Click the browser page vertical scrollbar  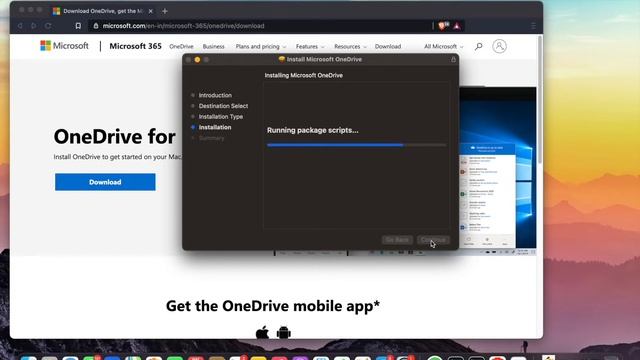click(540, 100)
